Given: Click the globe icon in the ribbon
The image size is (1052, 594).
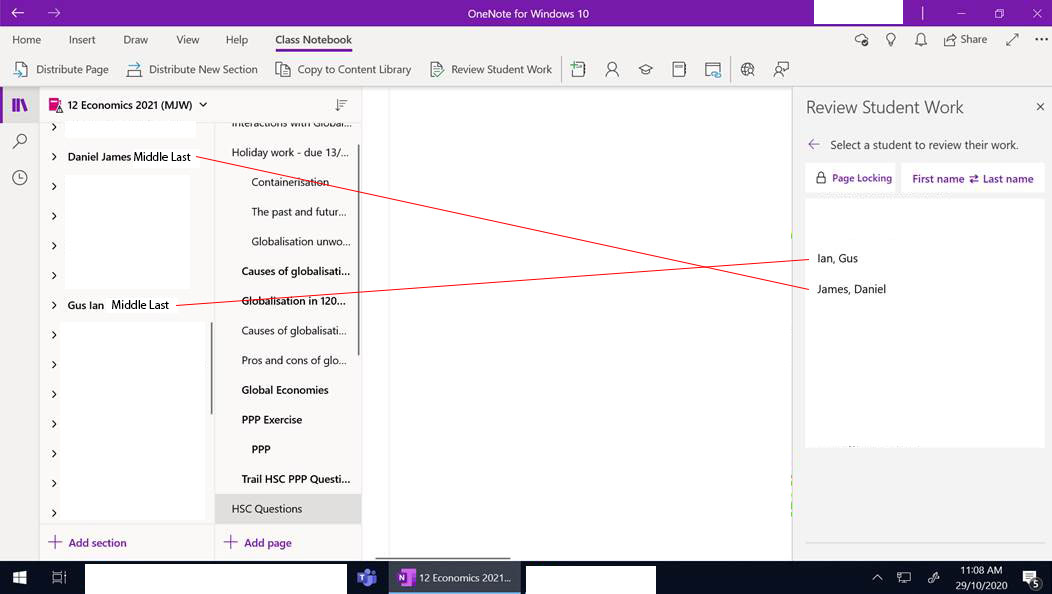Looking at the screenshot, I should point(747,69).
